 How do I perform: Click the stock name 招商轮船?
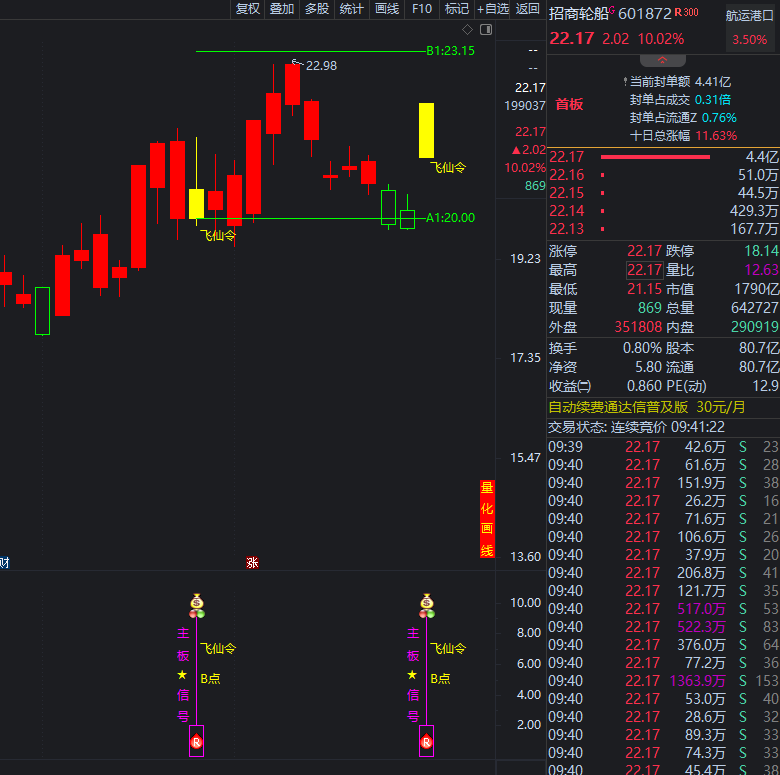tap(579, 14)
